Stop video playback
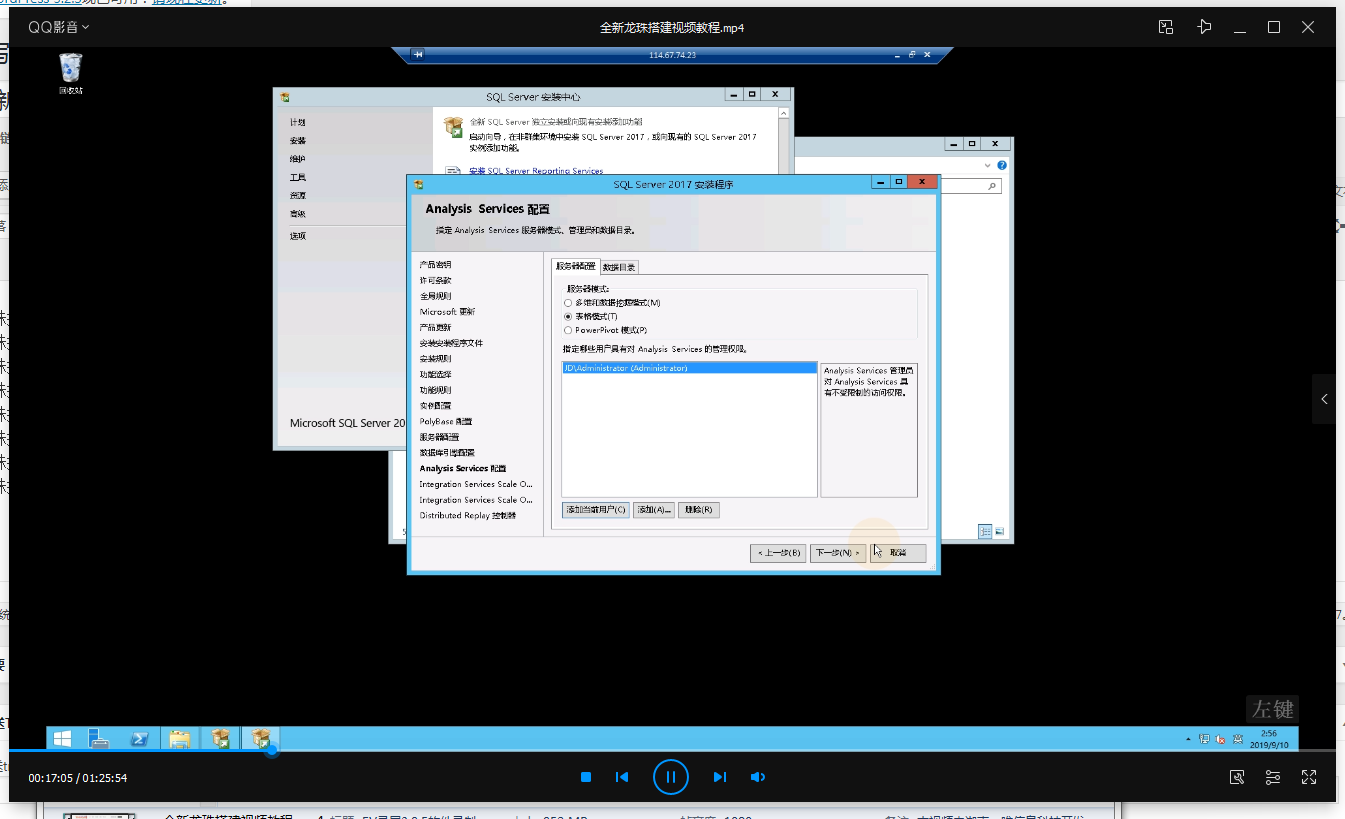The image size is (1345, 819). 586,777
